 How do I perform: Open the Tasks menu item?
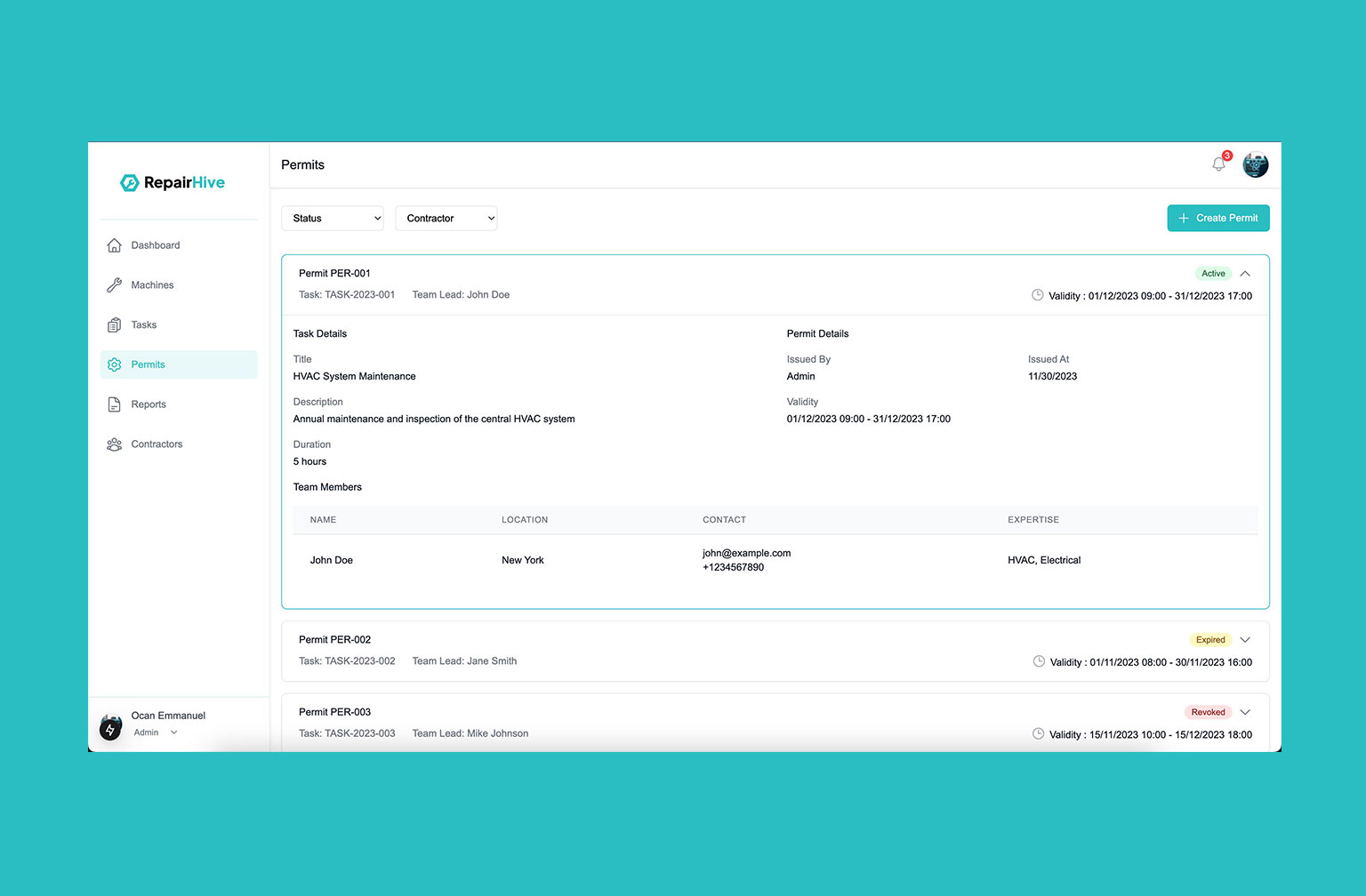(179, 325)
